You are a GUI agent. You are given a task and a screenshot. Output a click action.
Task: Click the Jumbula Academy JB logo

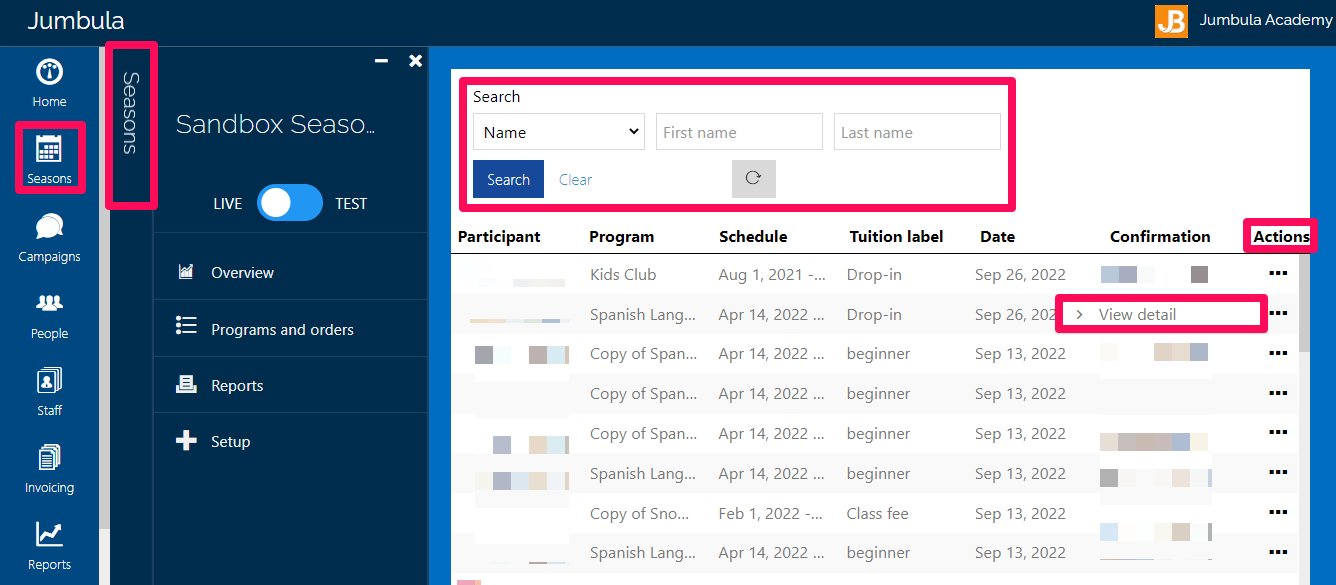(x=1171, y=21)
